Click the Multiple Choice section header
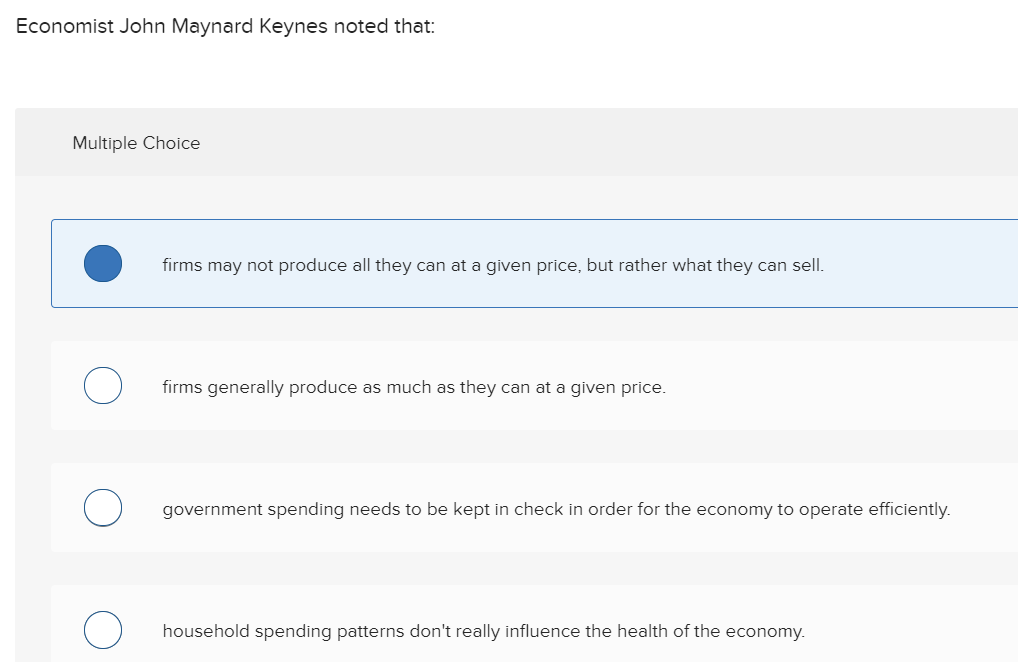The height and width of the screenshot is (662, 1018). click(x=136, y=142)
